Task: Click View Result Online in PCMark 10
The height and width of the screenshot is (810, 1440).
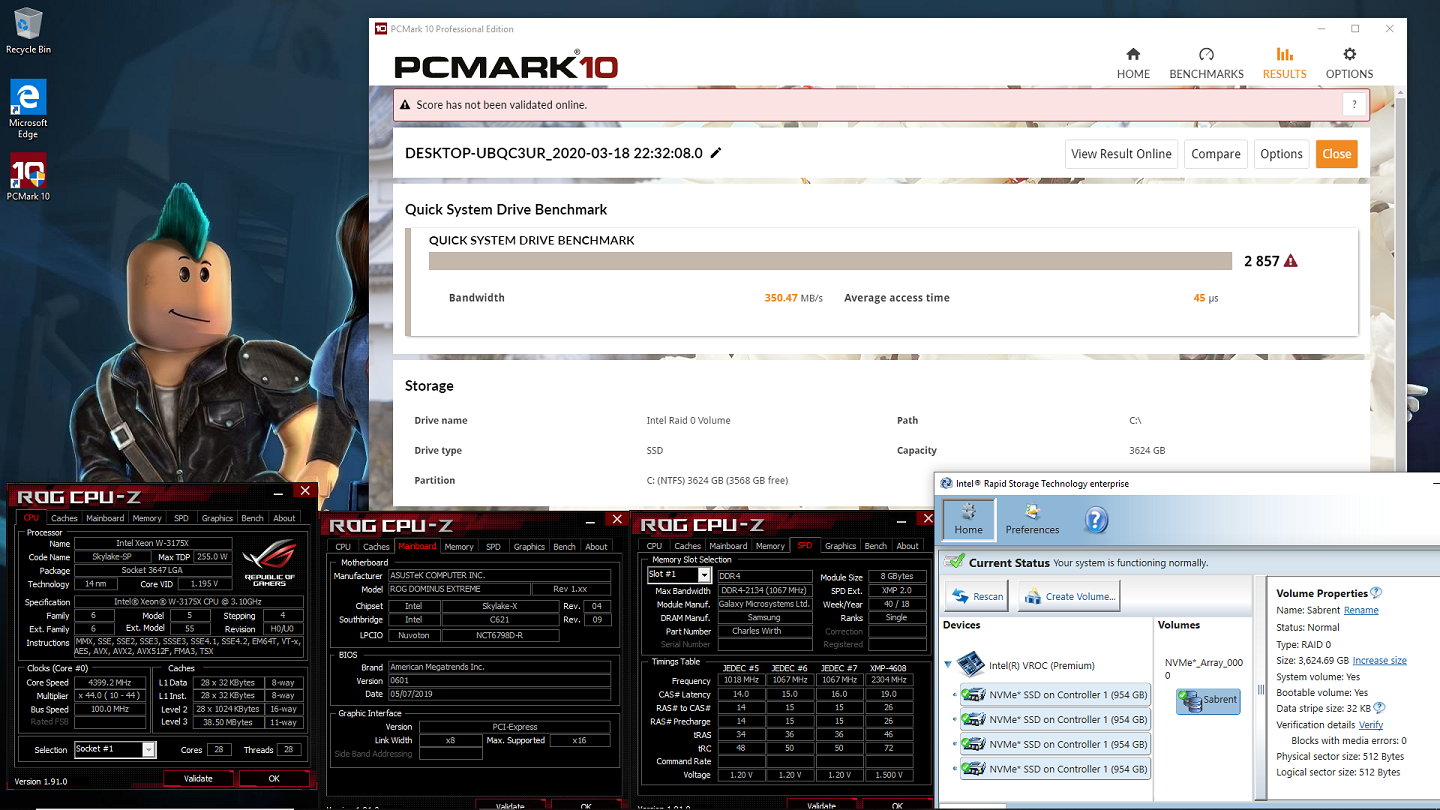Action: click(x=1121, y=154)
